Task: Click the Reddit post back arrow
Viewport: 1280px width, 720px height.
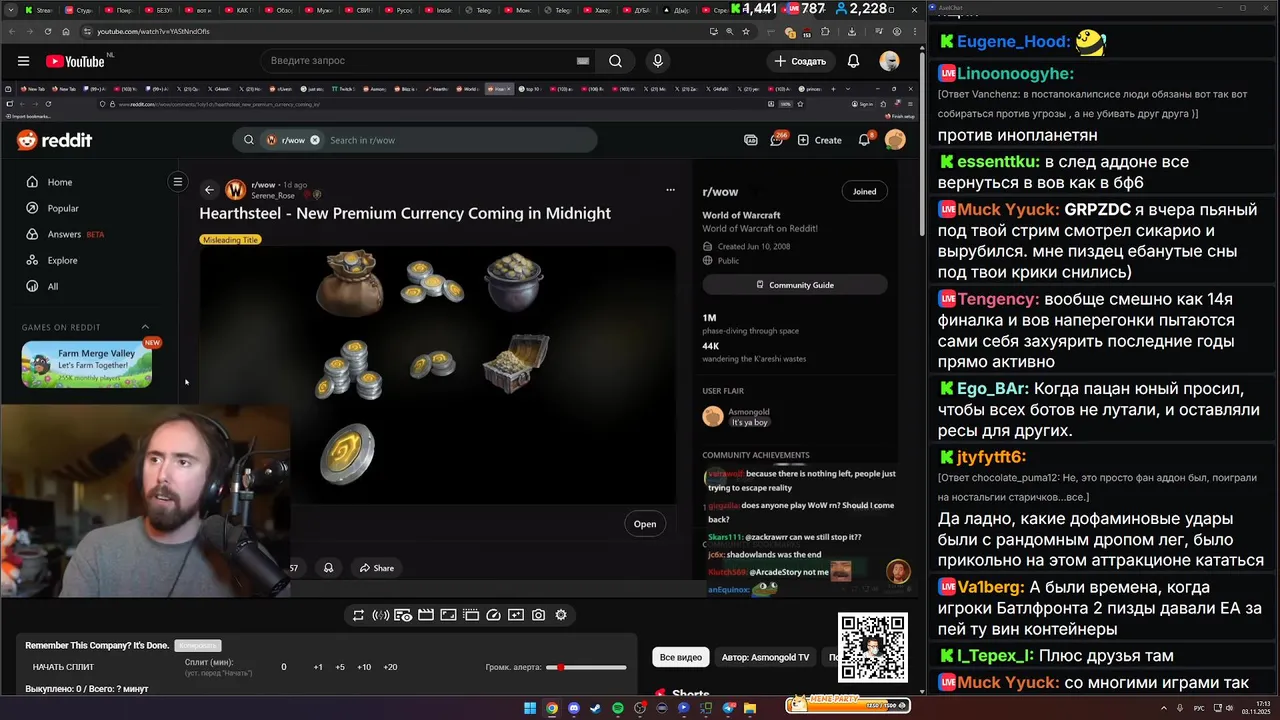Action: [x=209, y=190]
